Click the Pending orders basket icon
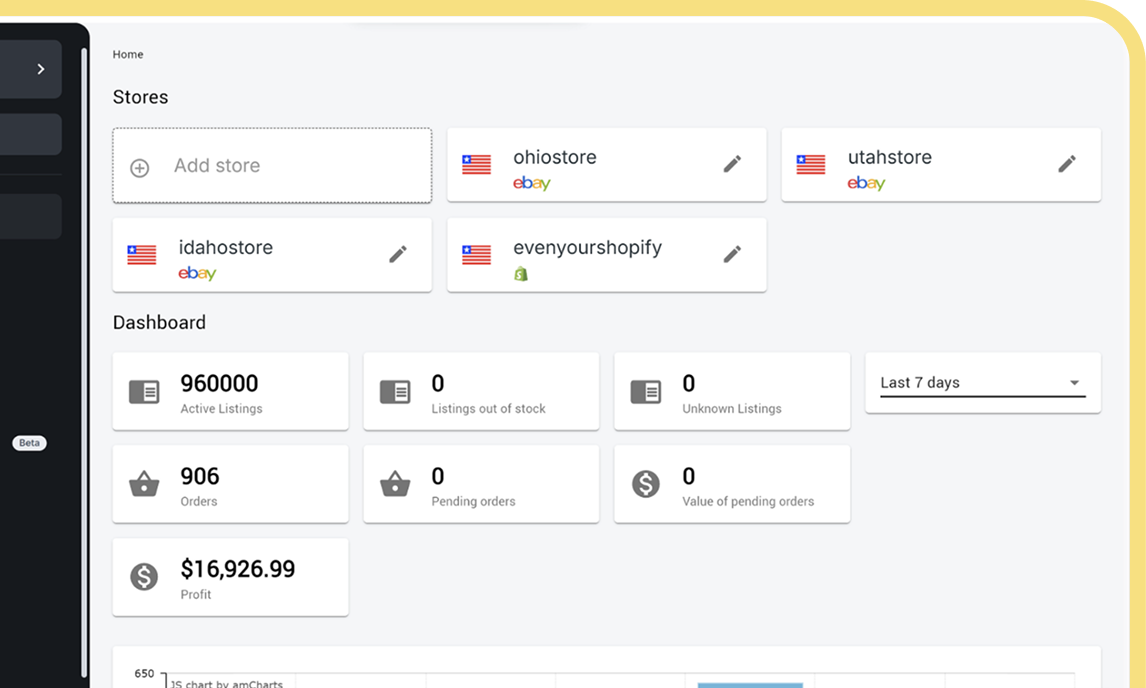This screenshot has height=688, width=1146. [395, 484]
